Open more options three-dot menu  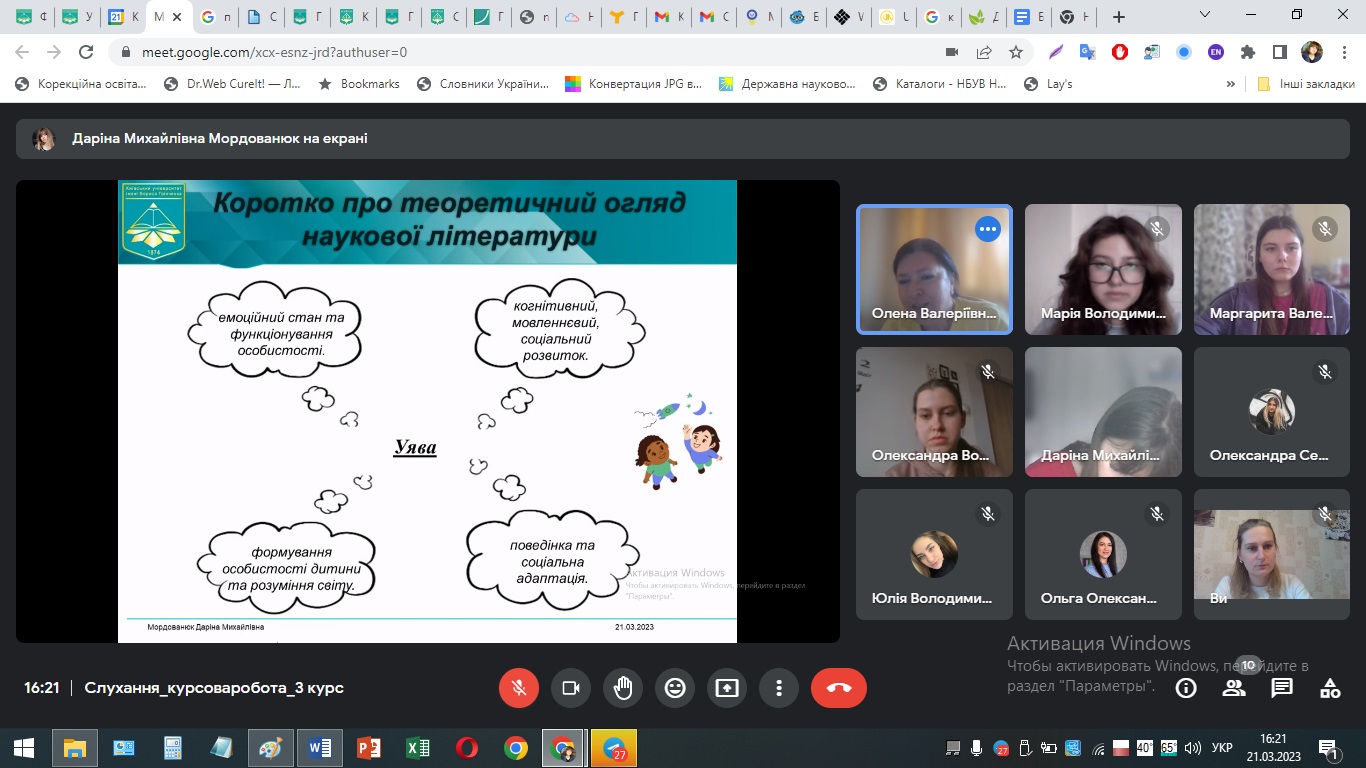[778, 688]
